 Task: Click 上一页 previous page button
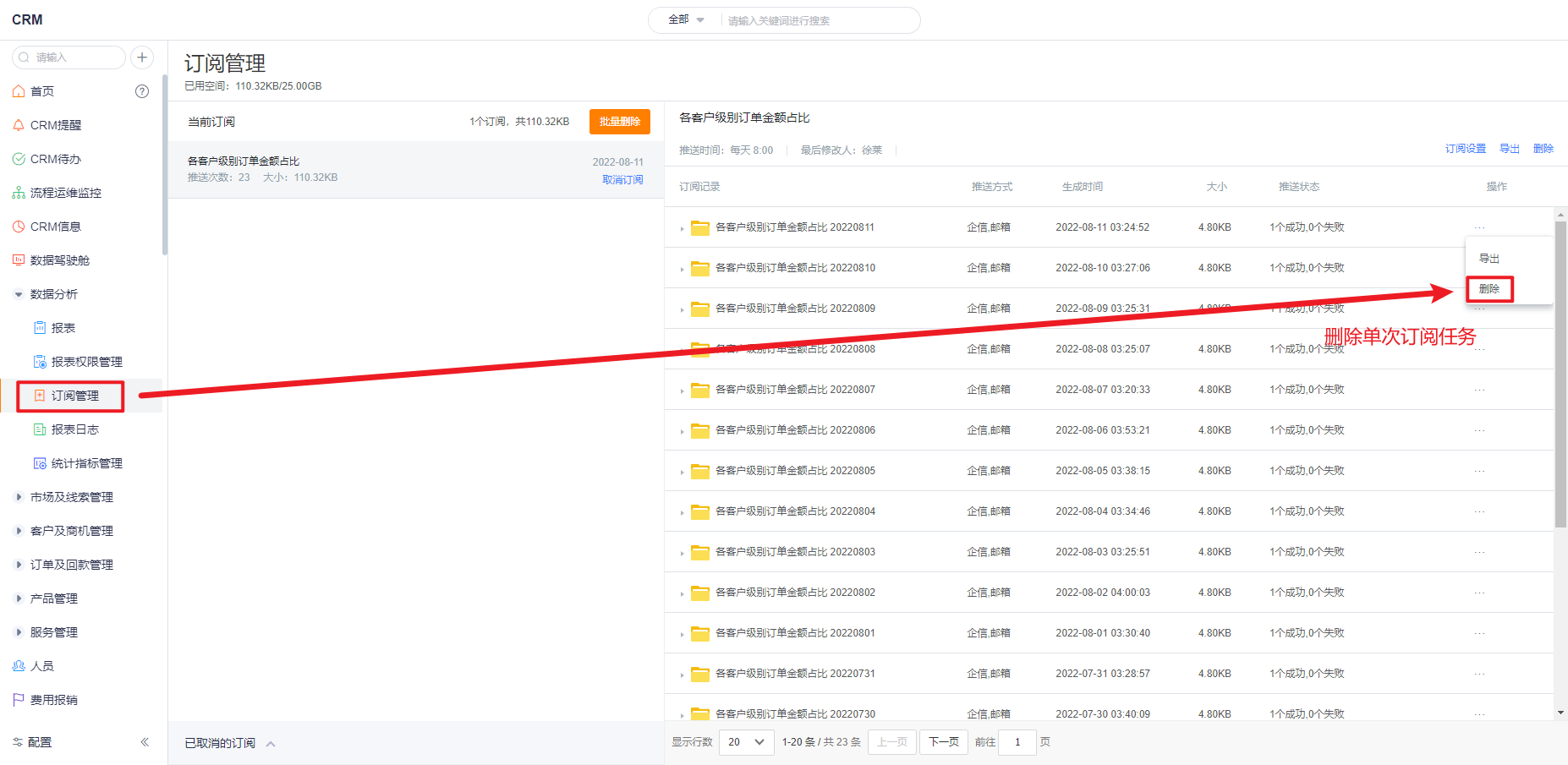point(892,742)
